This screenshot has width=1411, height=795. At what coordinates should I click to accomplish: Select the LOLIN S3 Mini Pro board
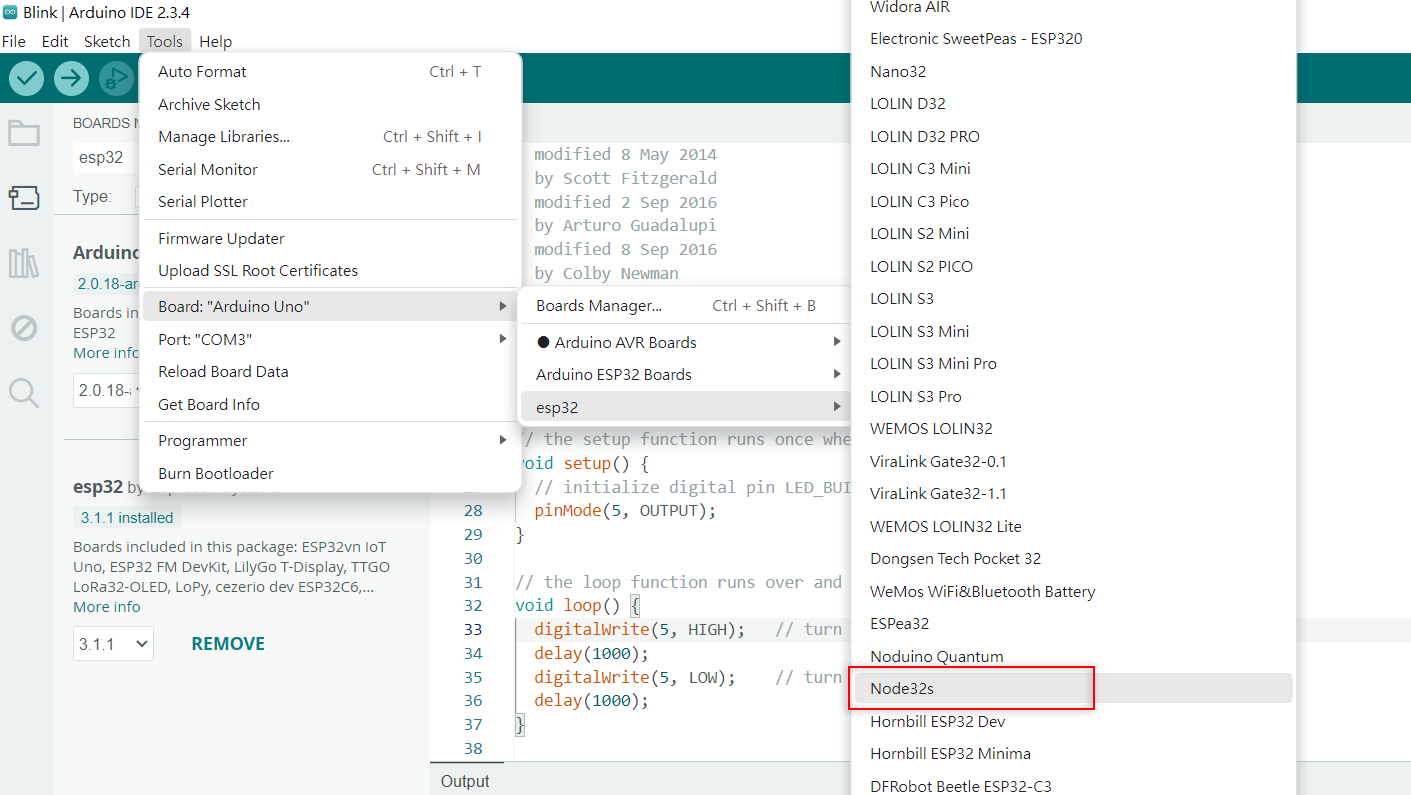[1071, 363]
